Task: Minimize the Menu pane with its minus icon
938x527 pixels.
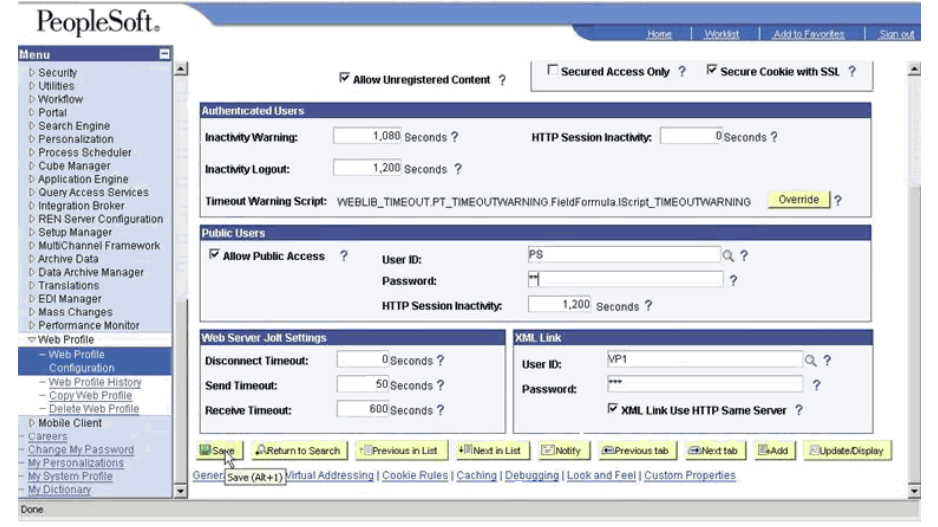Action: [165, 54]
